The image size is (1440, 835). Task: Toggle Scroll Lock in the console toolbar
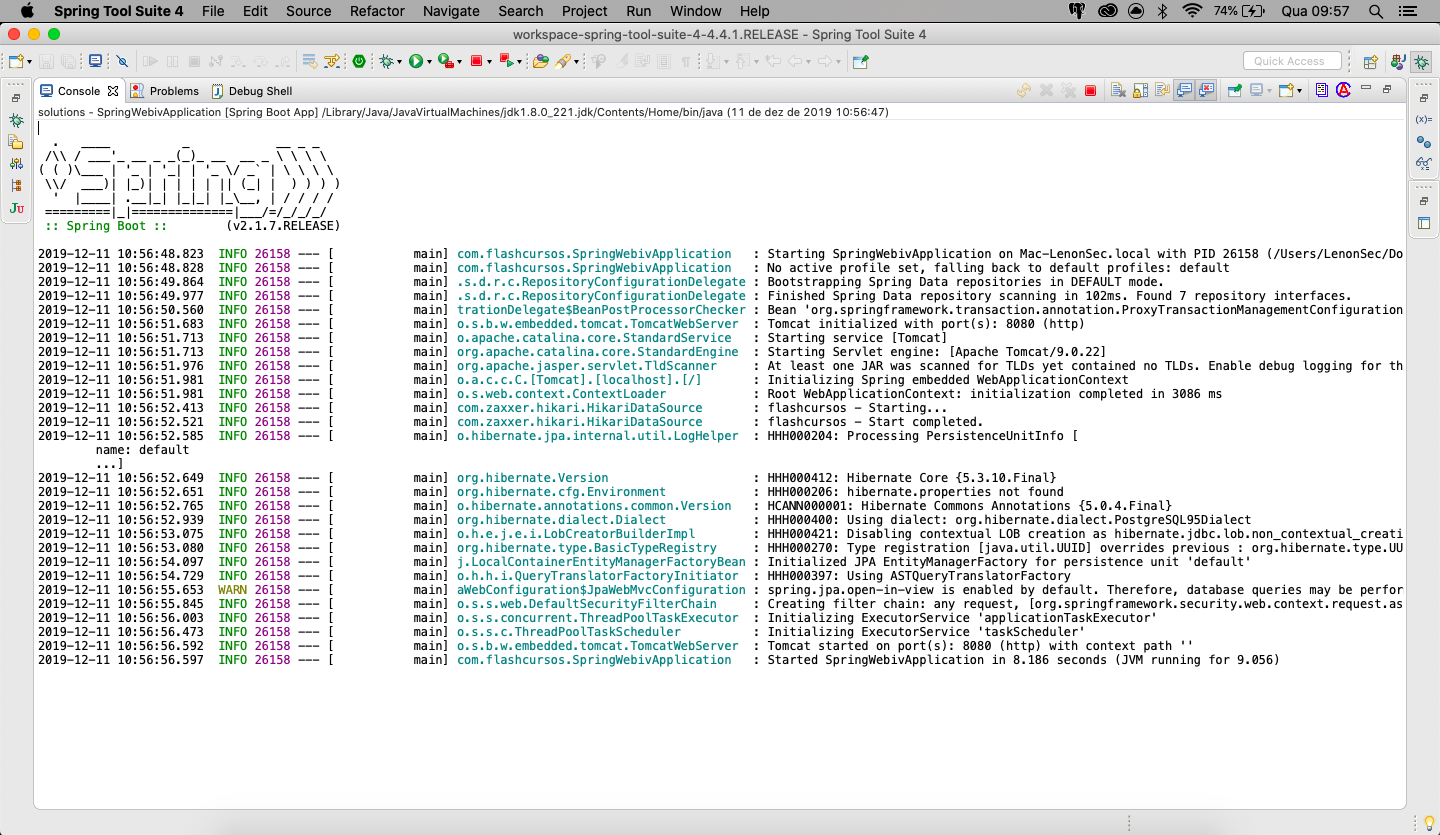(1139, 90)
